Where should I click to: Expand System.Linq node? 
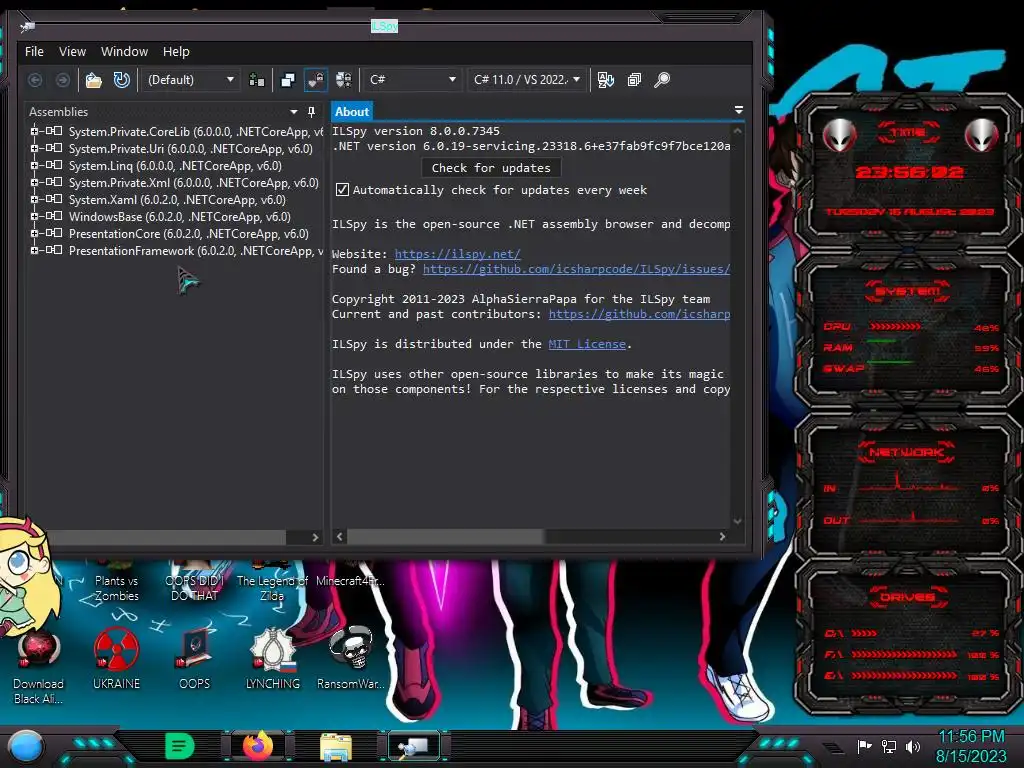pyautogui.click(x=34, y=165)
